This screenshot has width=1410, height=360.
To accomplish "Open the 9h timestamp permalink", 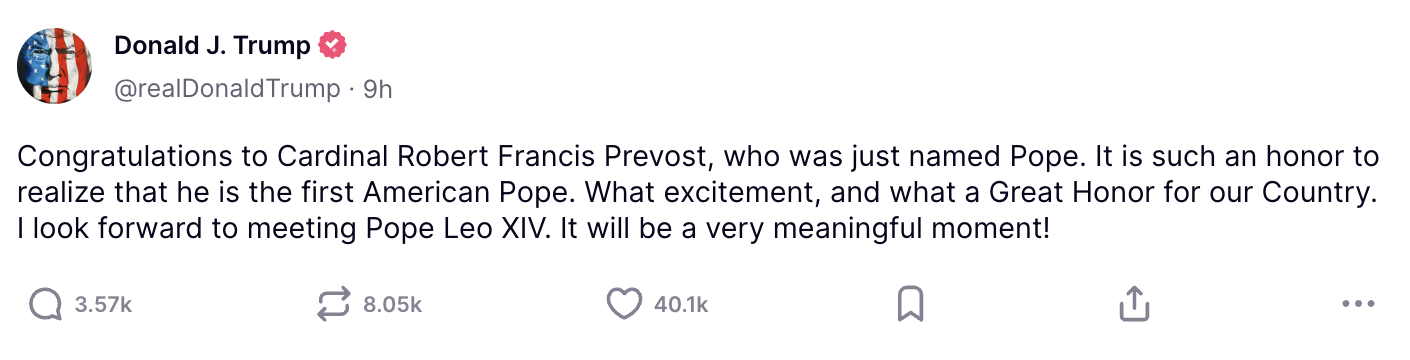I will click(377, 89).
